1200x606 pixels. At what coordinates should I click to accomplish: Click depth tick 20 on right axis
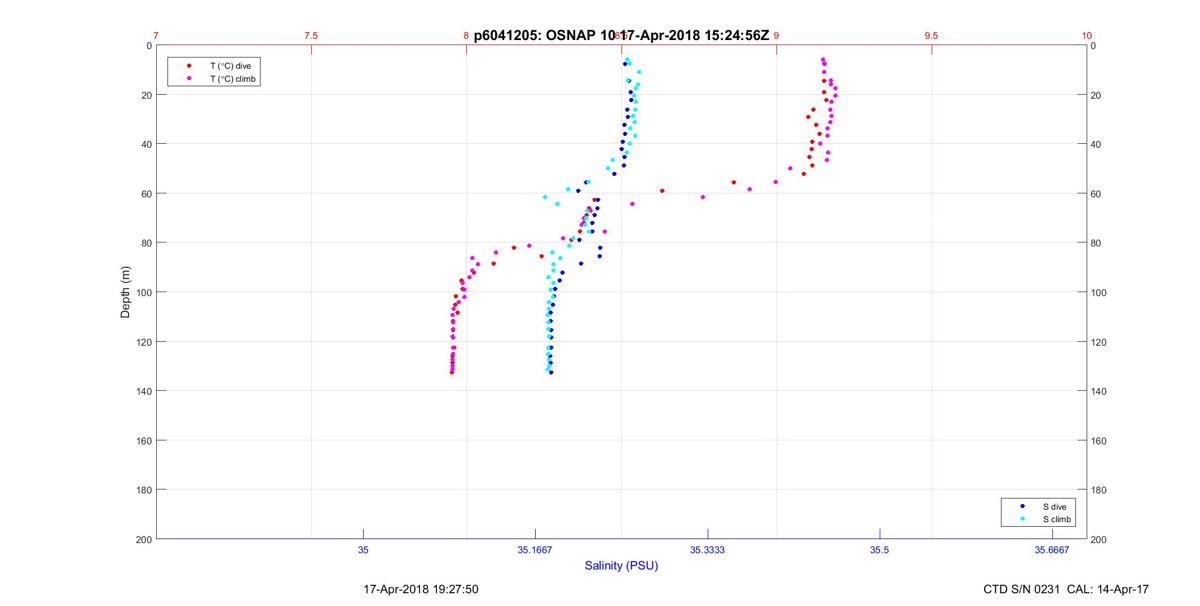click(x=1097, y=95)
